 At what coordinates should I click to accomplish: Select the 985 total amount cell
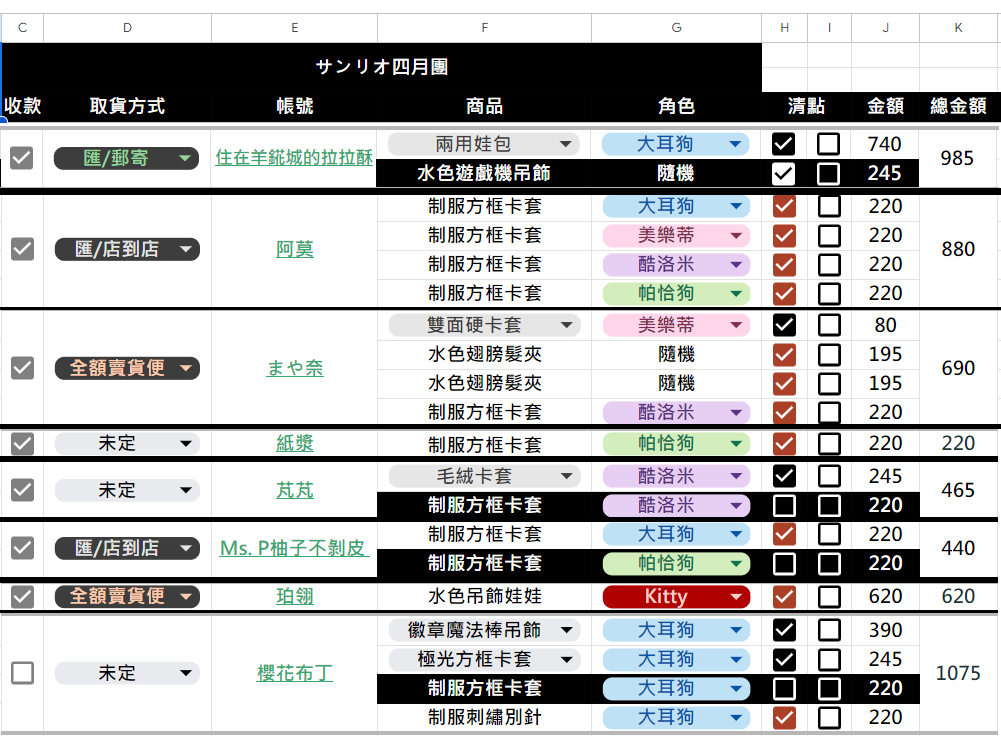(957, 158)
